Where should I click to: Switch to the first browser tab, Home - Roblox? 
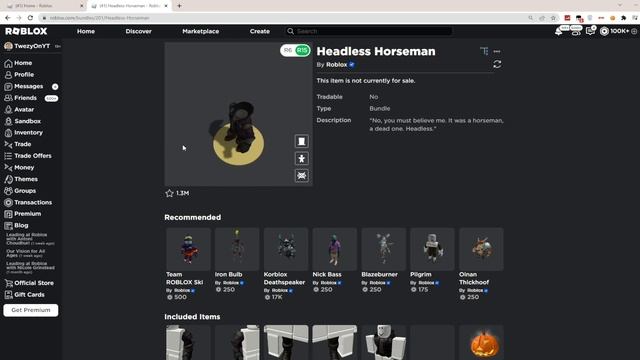[x=43, y=6]
